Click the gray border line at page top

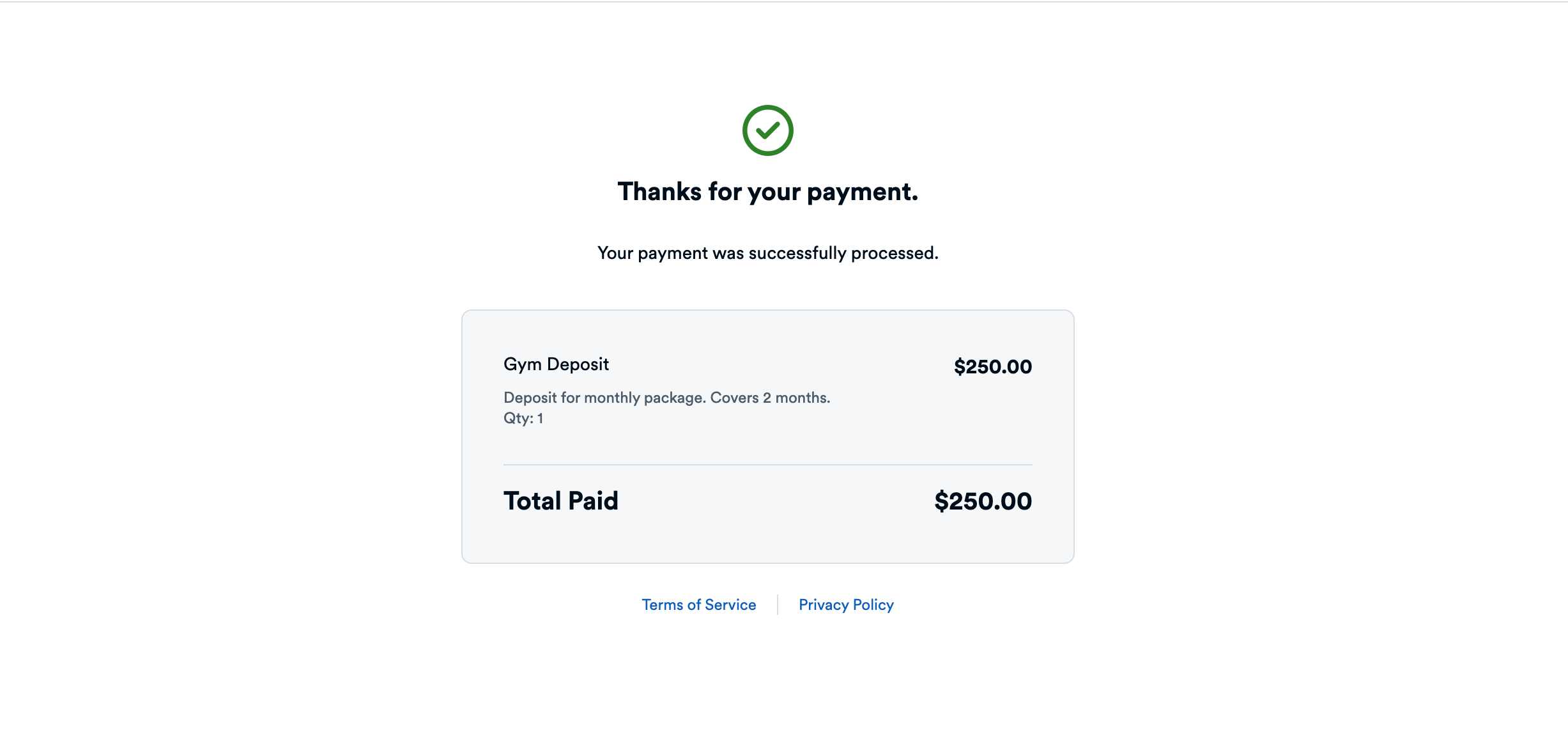click(784, 2)
